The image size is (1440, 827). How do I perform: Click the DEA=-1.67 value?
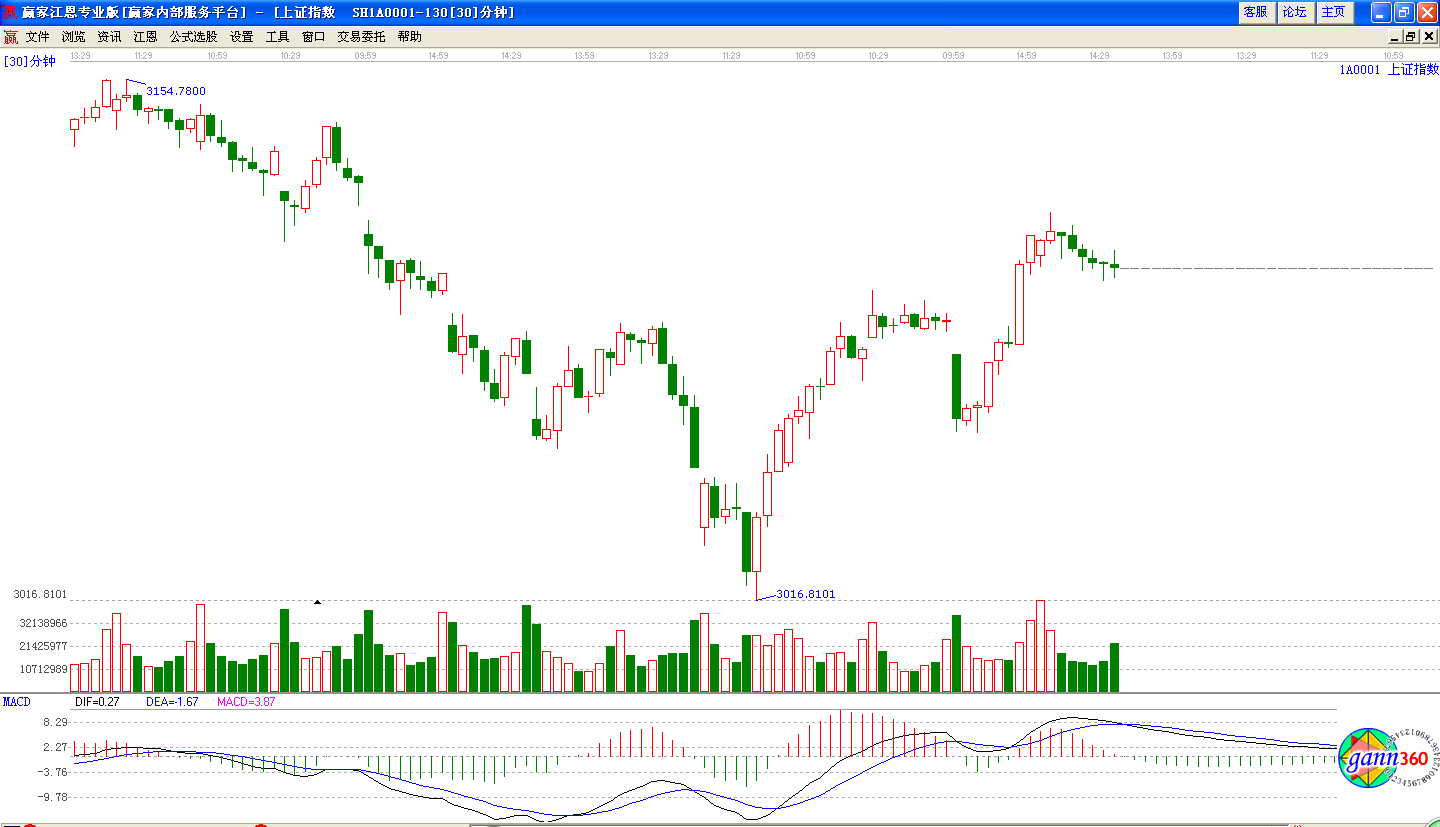pyautogui.click(x=172, y=702)
